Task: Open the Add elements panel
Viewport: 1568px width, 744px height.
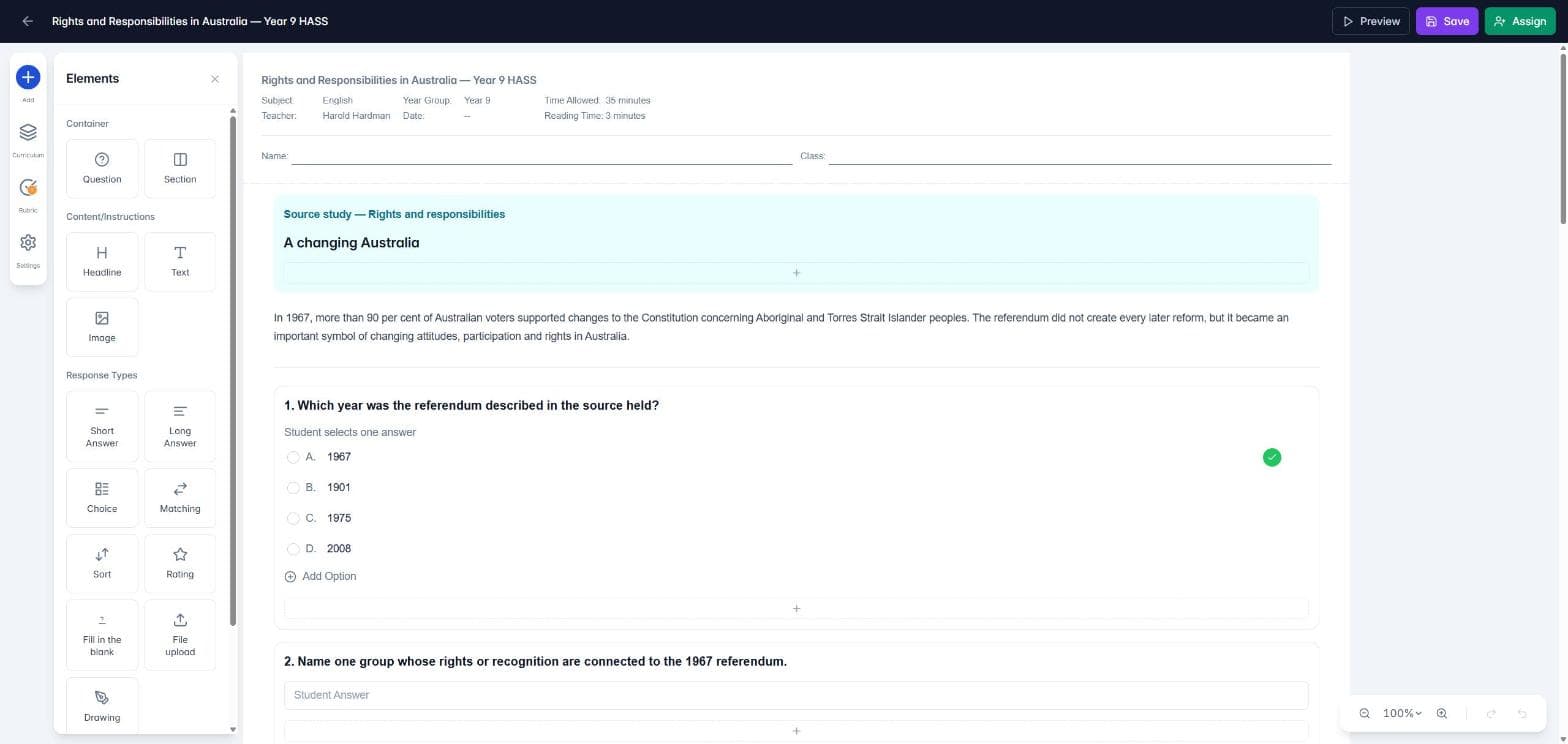Action: [x=28, y=77]
